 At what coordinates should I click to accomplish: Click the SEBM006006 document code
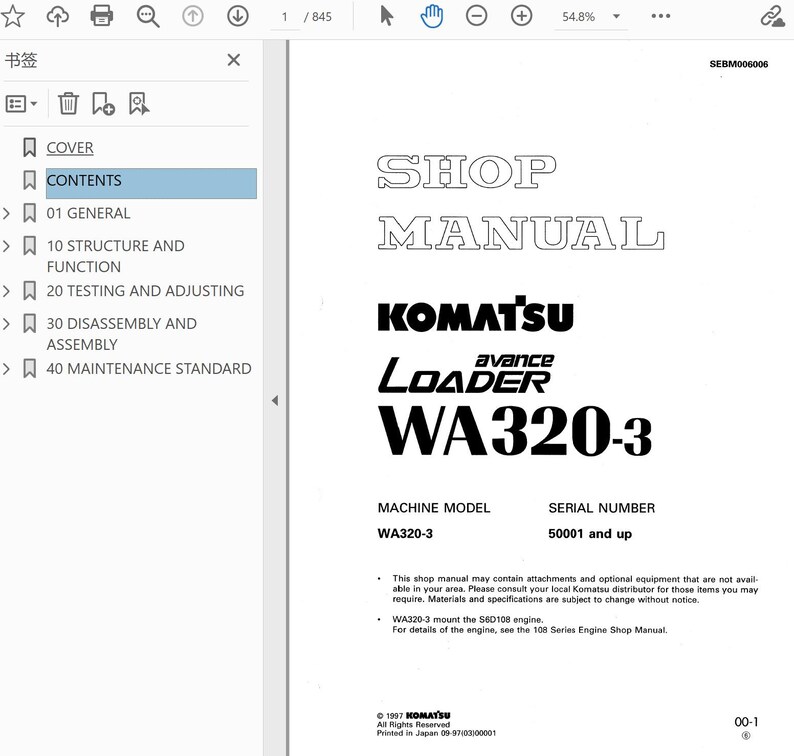(738, 64)
